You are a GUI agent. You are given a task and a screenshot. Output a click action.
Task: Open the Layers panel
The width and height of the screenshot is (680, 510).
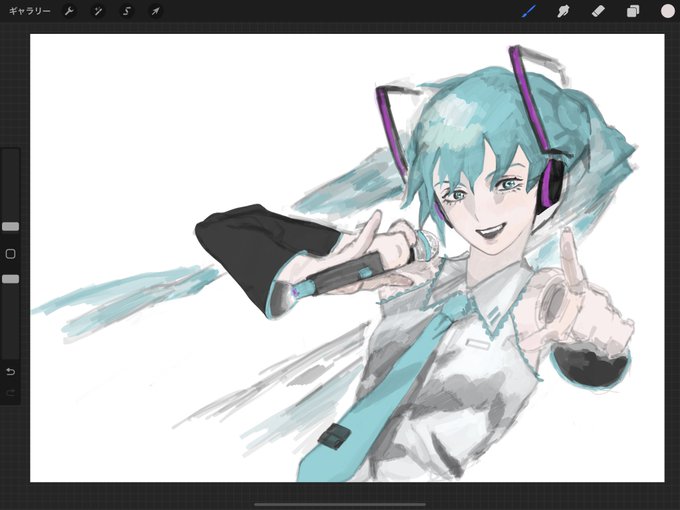[633, 11]
